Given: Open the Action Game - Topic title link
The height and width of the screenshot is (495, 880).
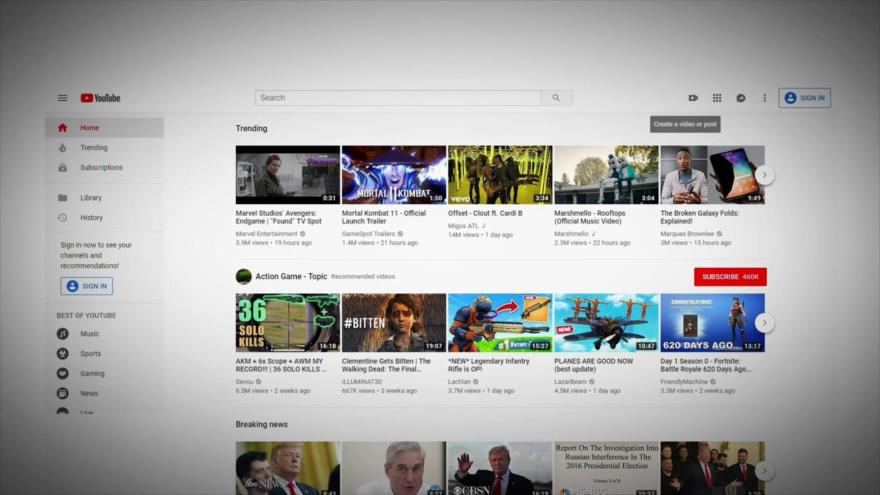Looking at the screenshot, I should click(291, 276).
